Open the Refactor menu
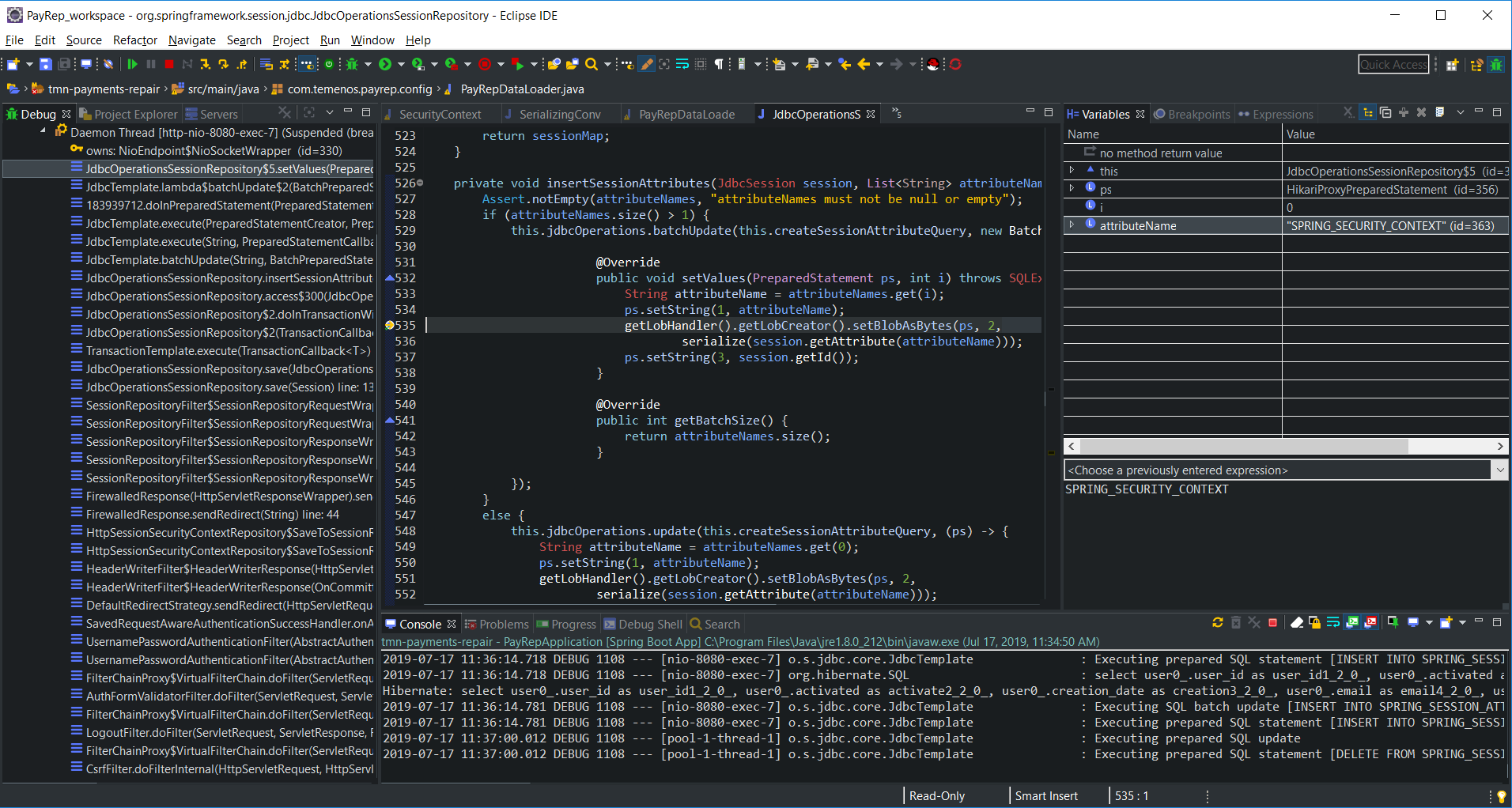The height and width of the screenshot is (808, 1512). click(134, 40)
